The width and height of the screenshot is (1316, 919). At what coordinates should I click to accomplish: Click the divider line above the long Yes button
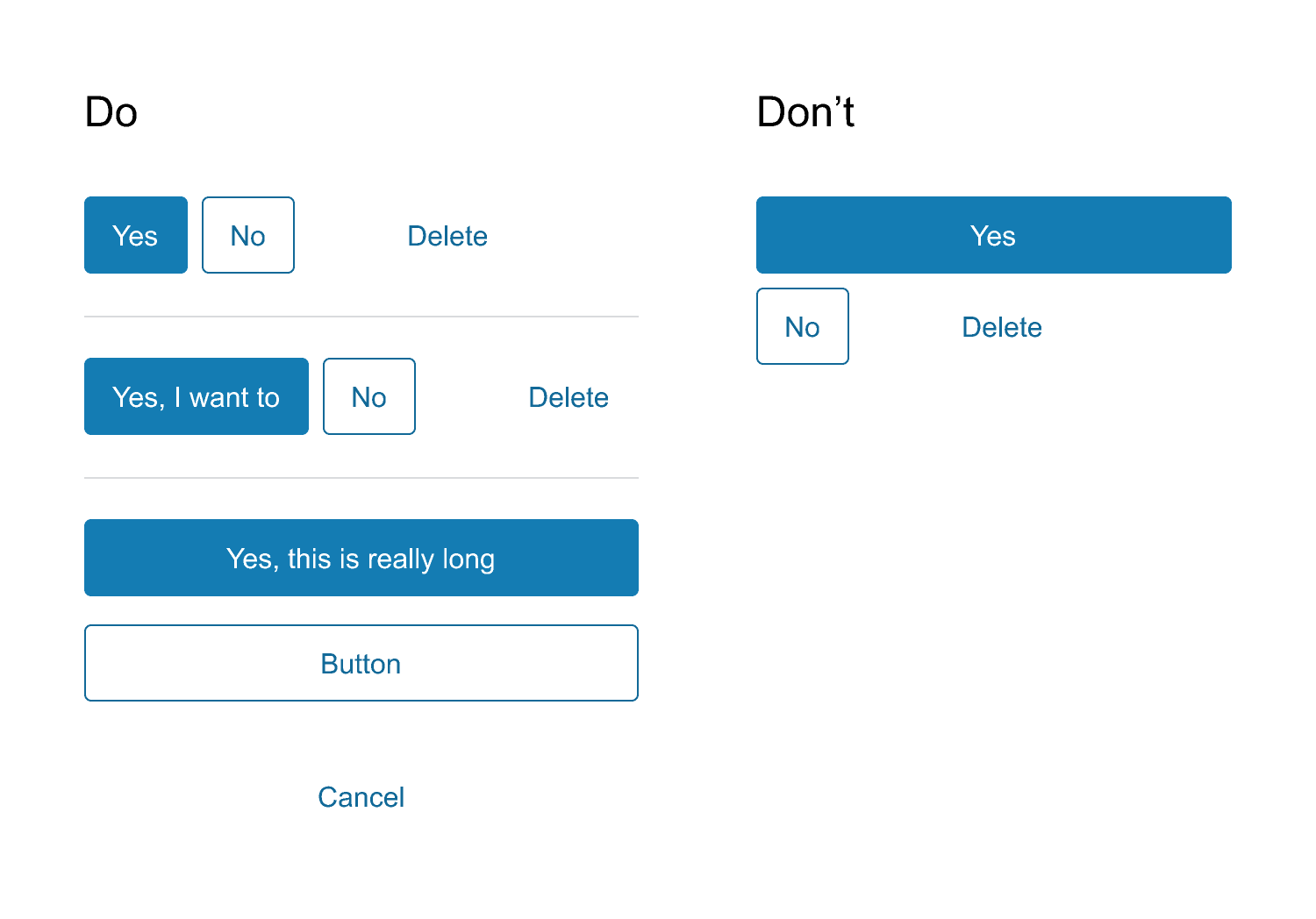(361, 477)
